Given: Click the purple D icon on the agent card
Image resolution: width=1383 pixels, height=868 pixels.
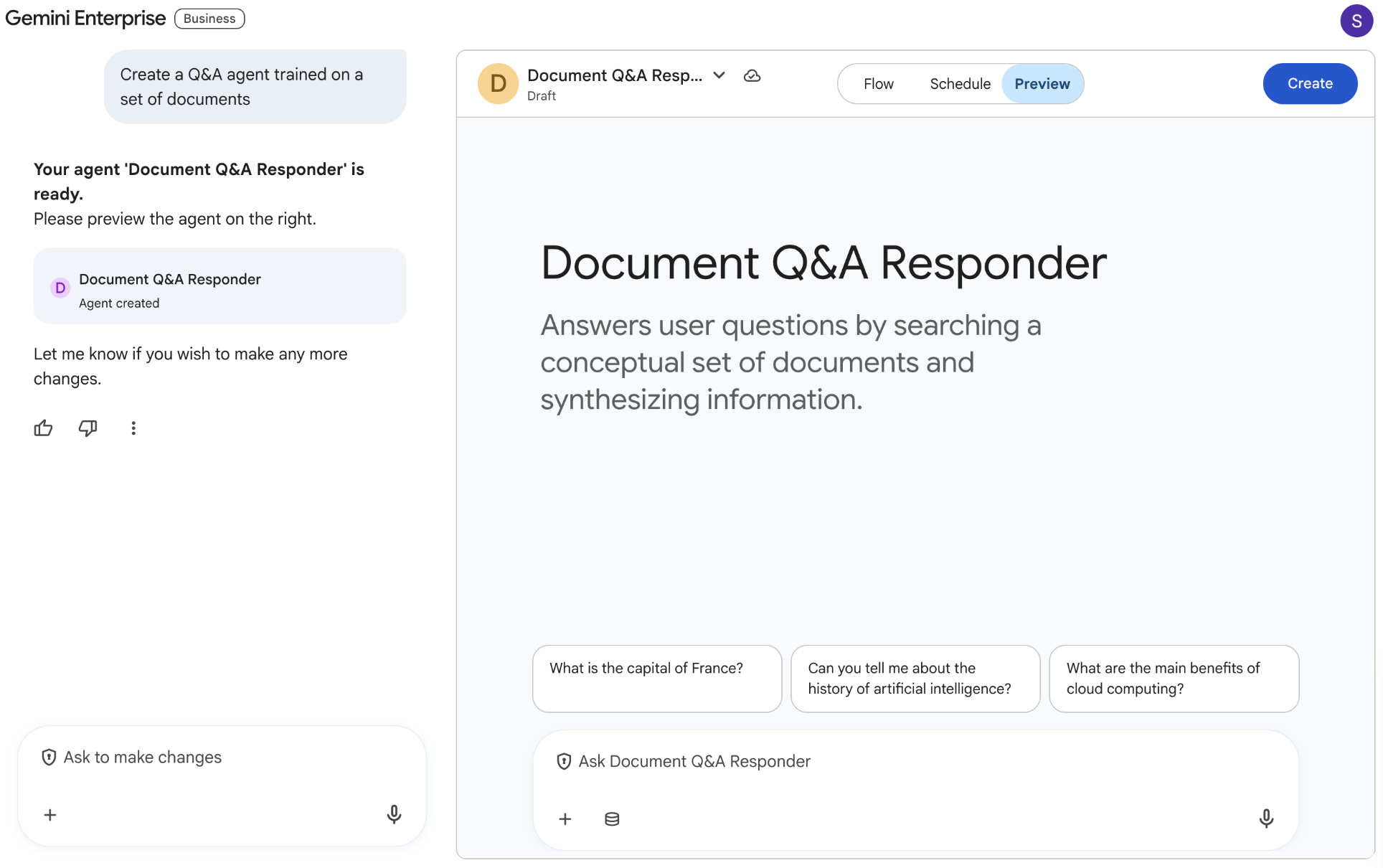Looking at the screenshot, I should pyautogui.click(x=60, y=288).
